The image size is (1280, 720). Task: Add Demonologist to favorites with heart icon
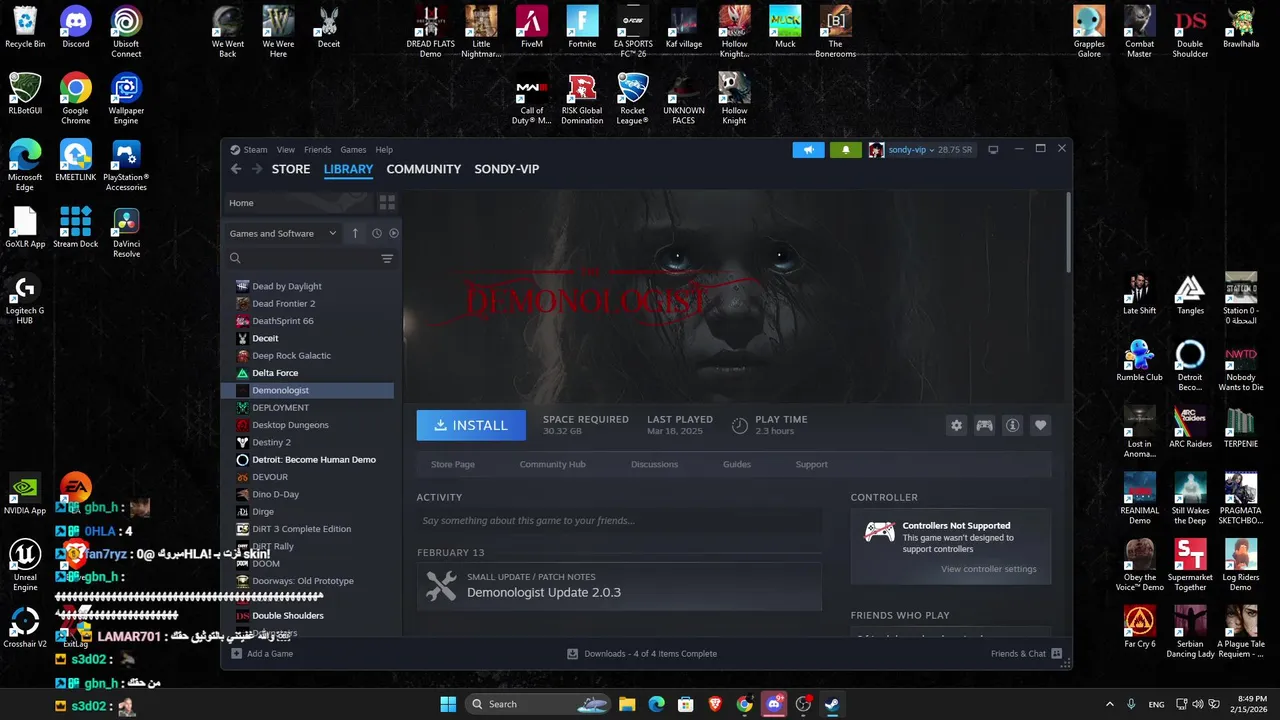point(1040,425)
